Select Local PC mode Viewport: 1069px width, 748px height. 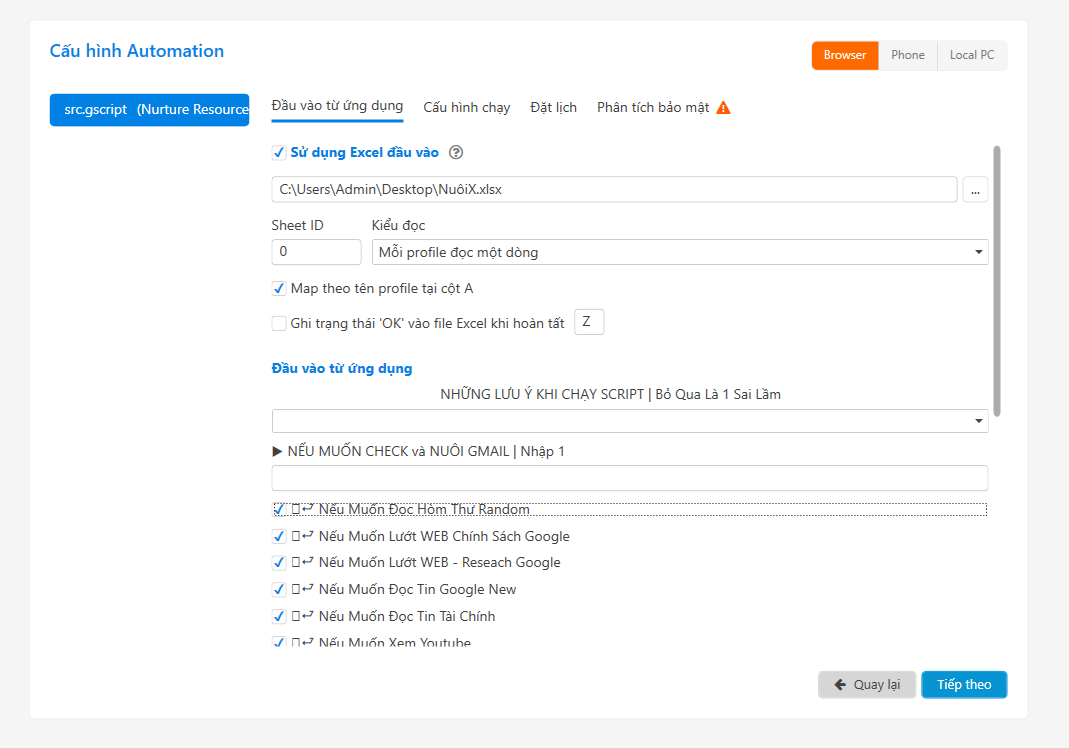coord(971,55)
